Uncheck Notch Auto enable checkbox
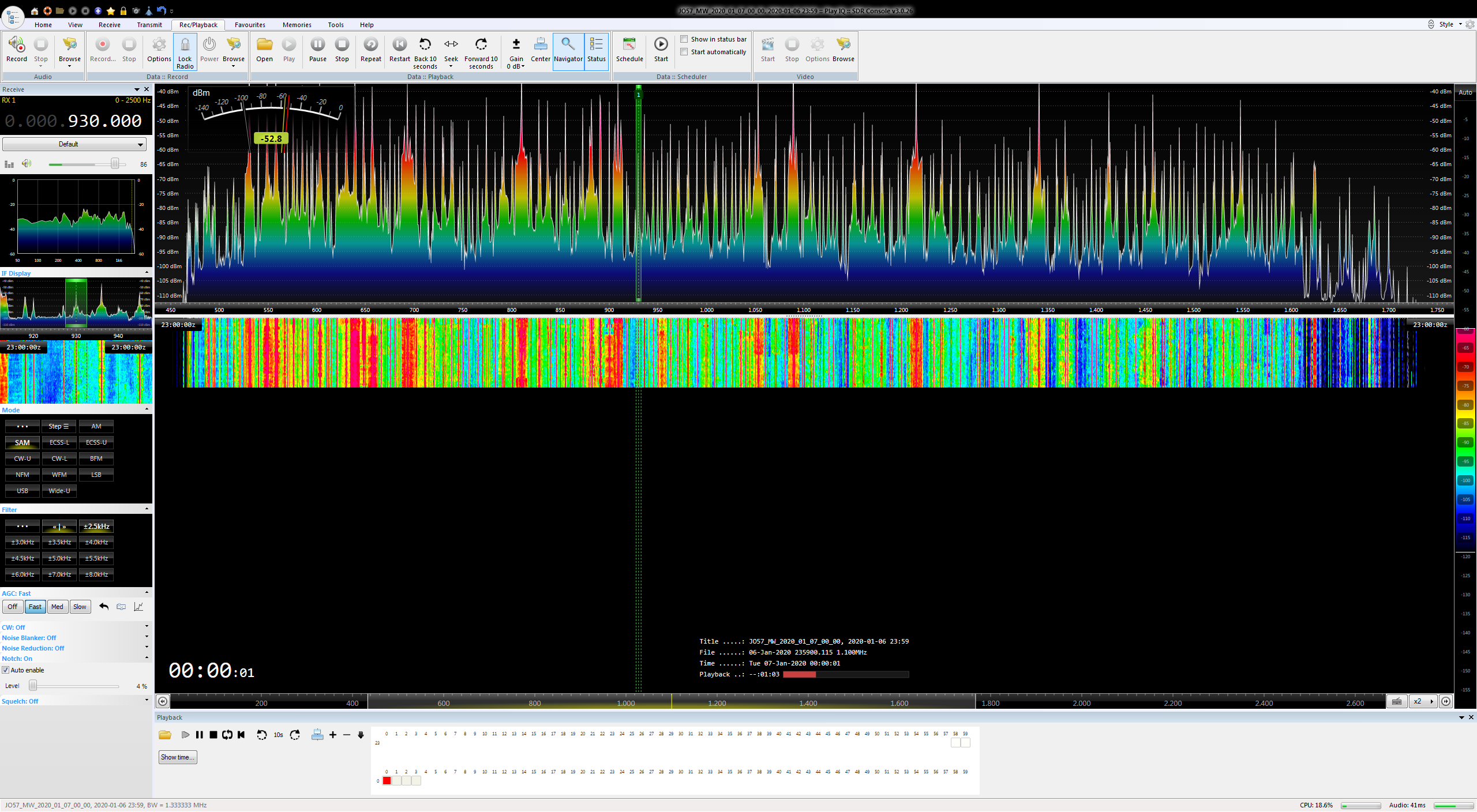This screenshot has width=1477, height=812. point(6,670)
